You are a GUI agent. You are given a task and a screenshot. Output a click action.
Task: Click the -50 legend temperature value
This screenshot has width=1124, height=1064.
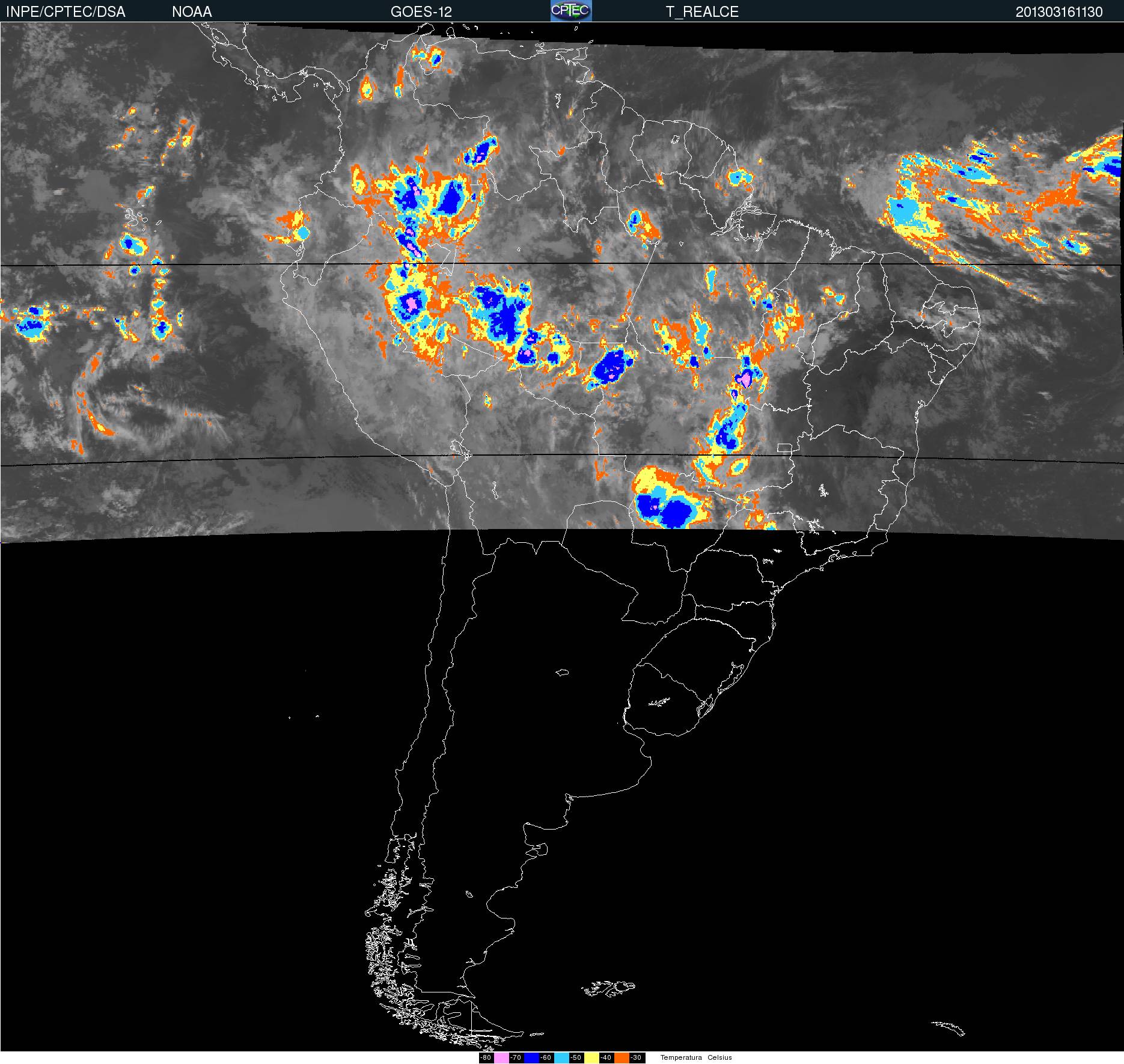pos(576,1057)
